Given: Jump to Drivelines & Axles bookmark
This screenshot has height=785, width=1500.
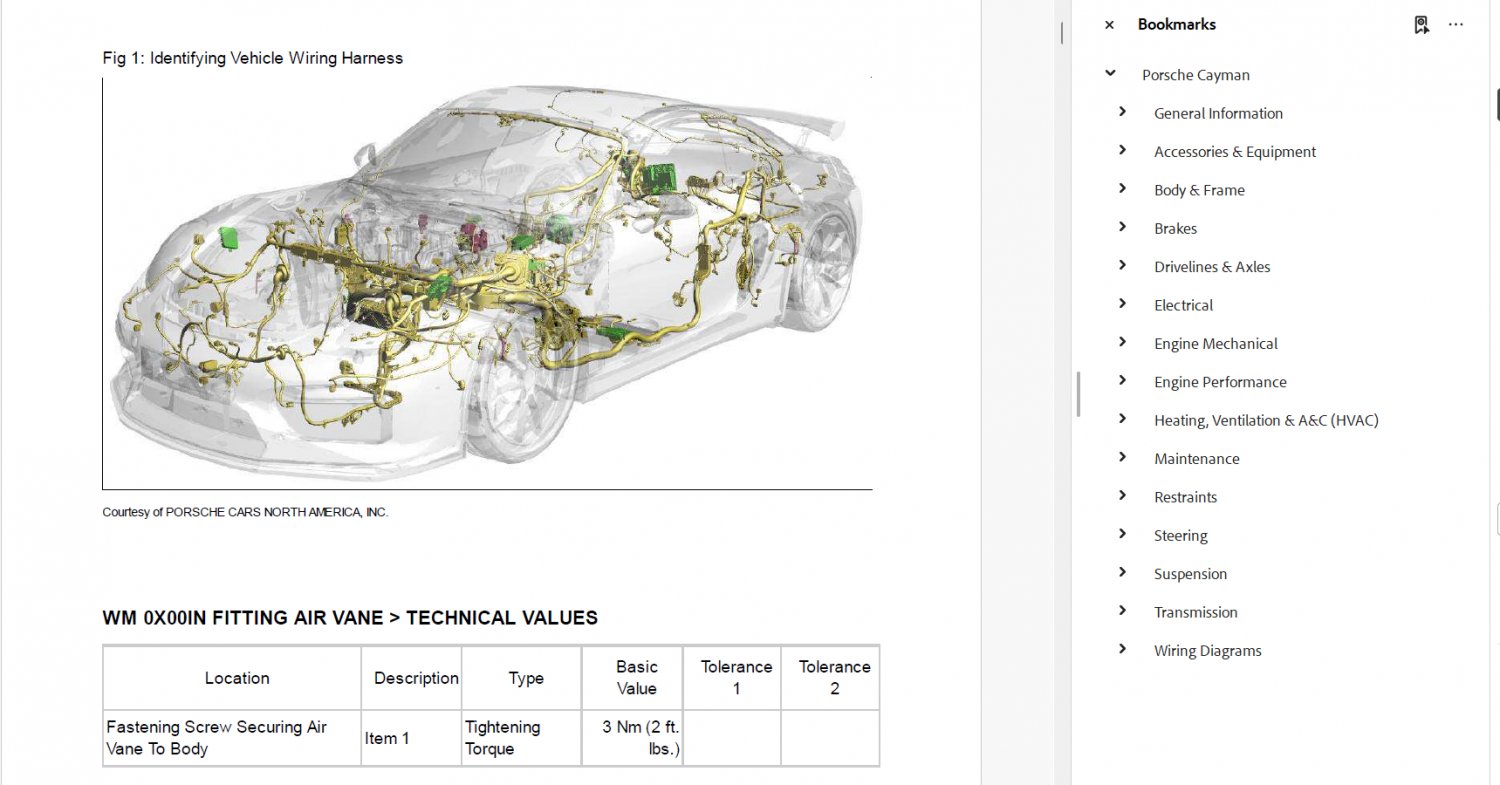Looking at the screenshot, I should tap(1212, 267).
